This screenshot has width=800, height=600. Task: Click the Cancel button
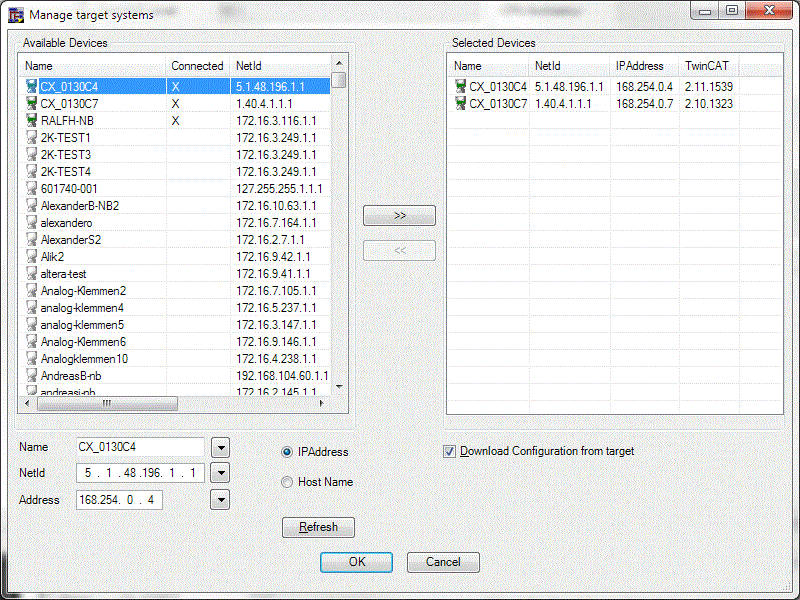tap(443, 562)
